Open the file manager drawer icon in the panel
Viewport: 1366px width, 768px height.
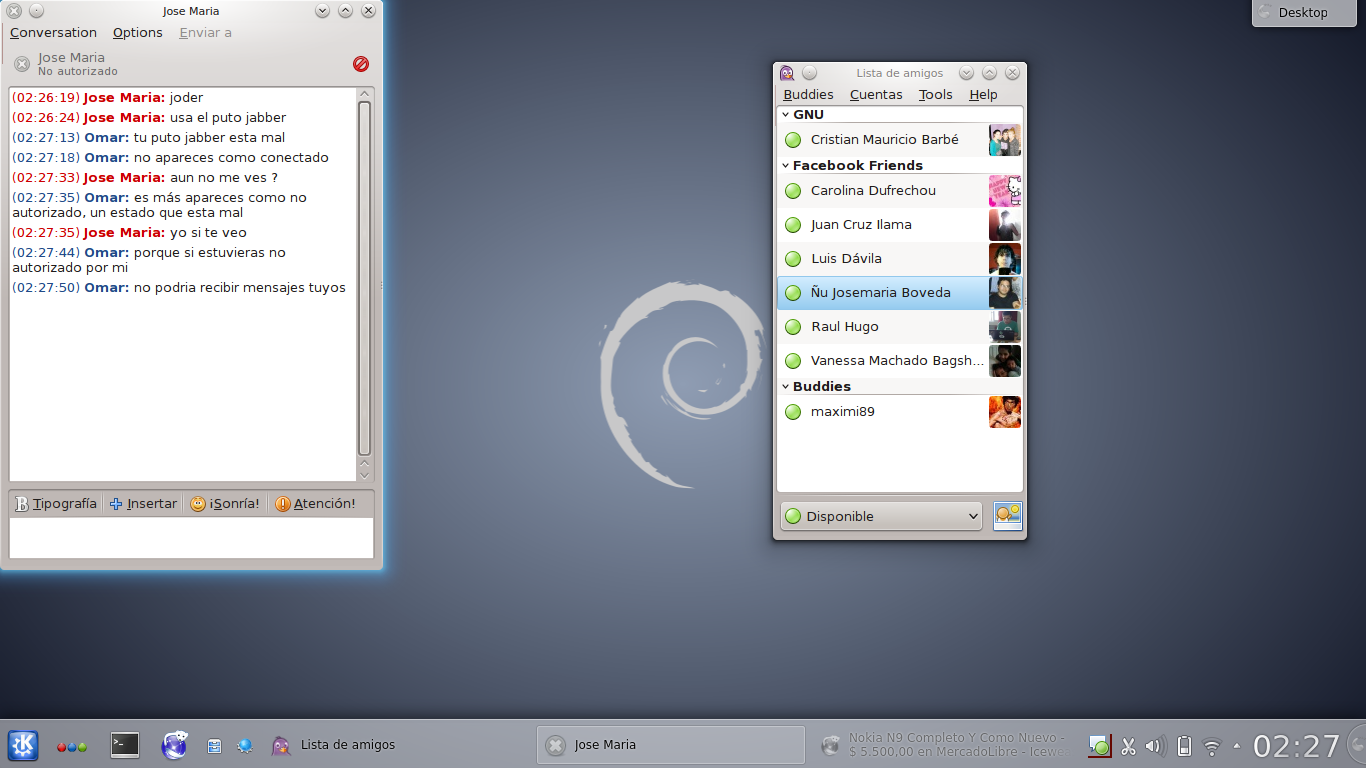(x=214, y=746)
